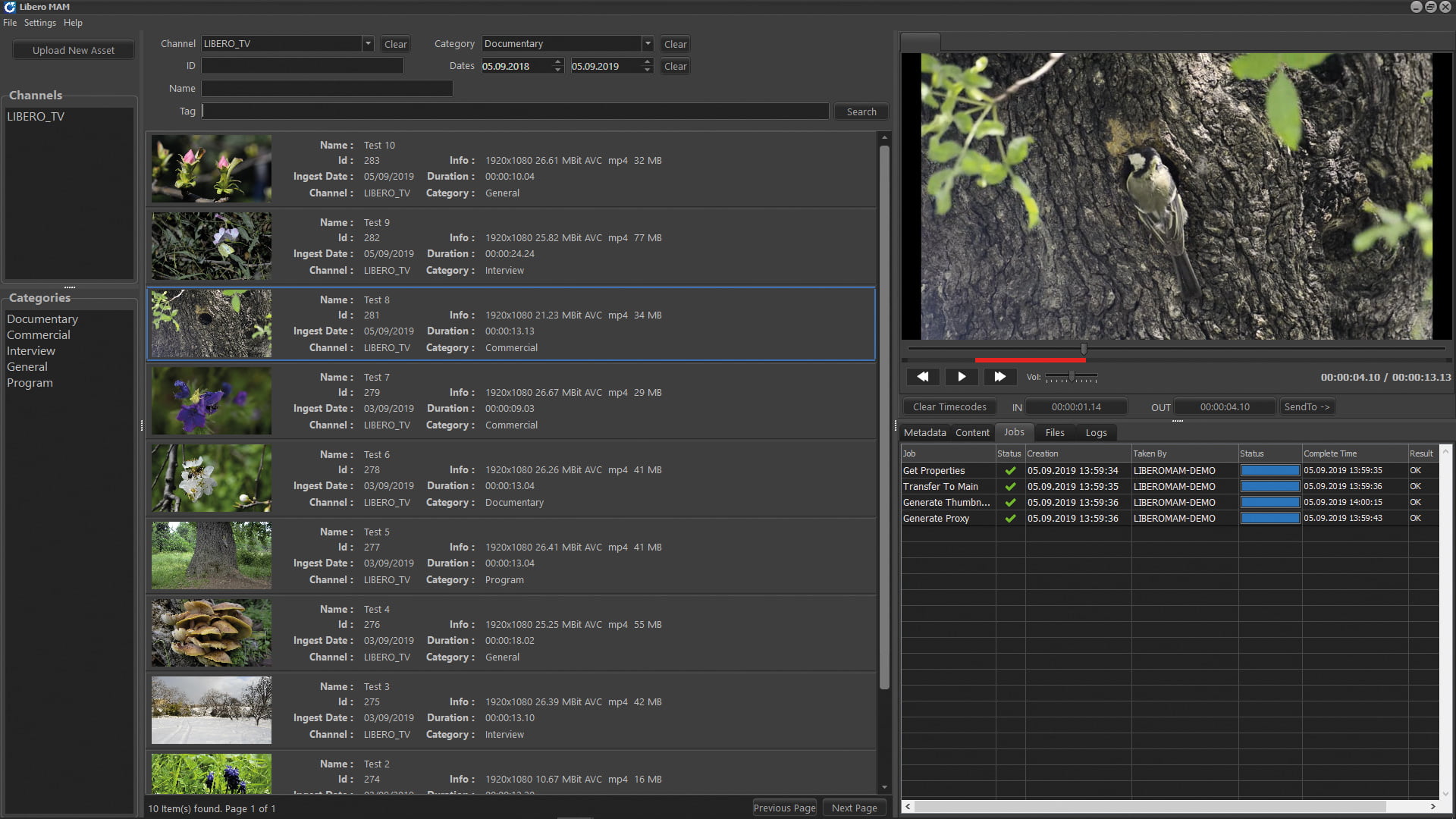
Task: Switch to the Logs tab
Action: [1096, 433]
